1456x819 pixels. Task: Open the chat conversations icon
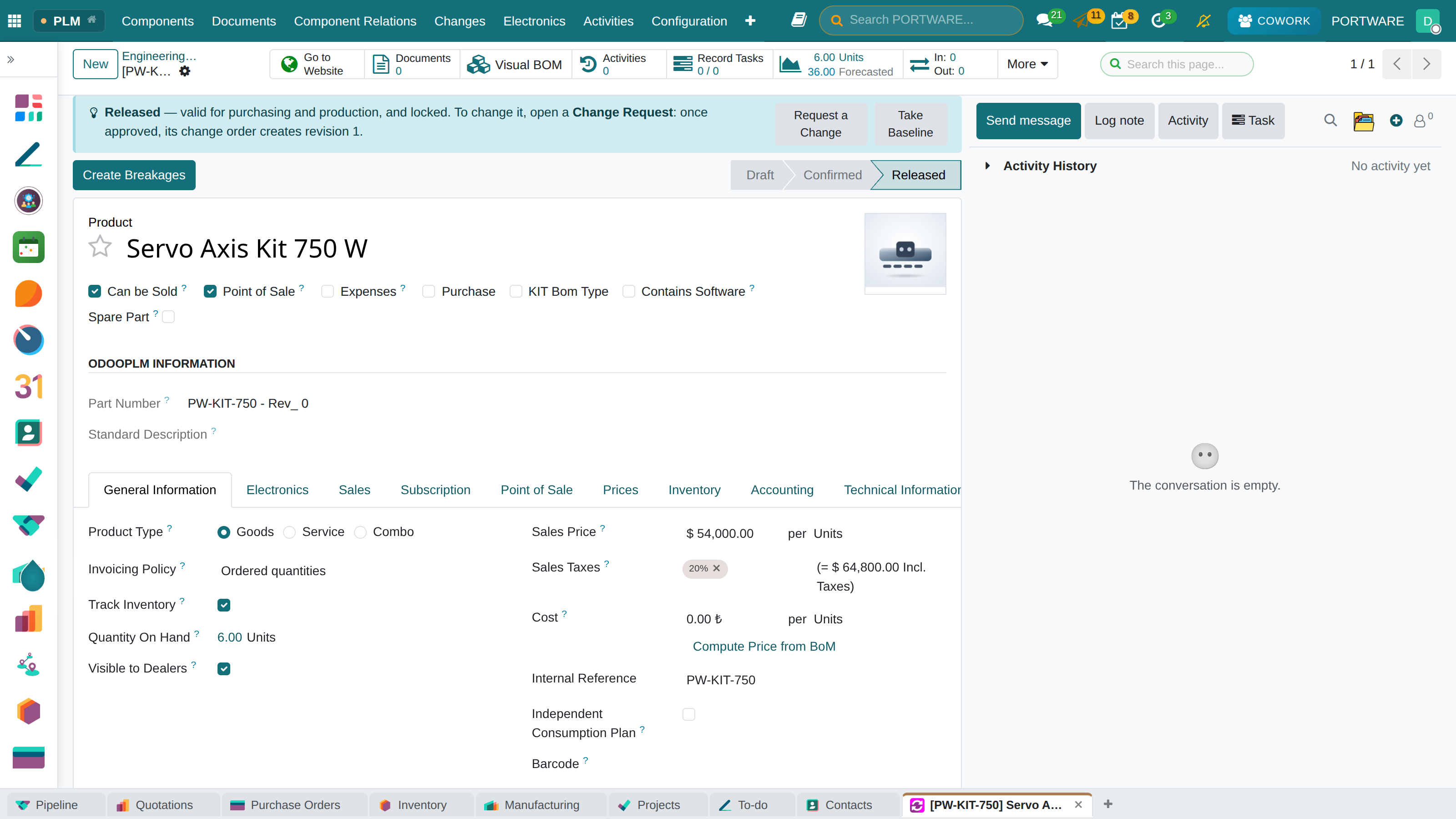1044,21
